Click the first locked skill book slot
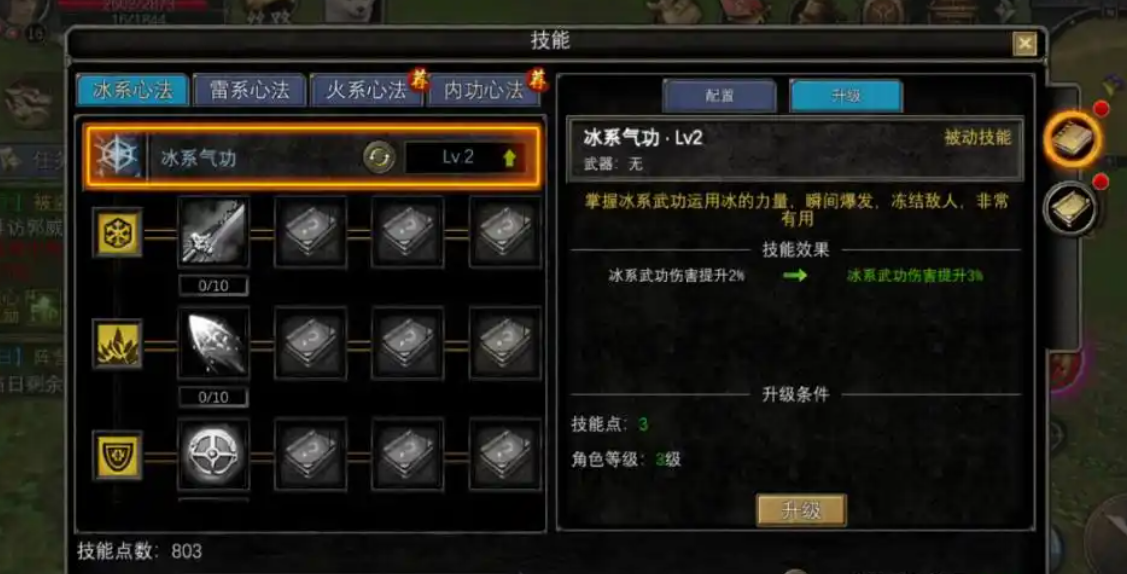This screenshot has height=574, width=1127. click(310, 232)
